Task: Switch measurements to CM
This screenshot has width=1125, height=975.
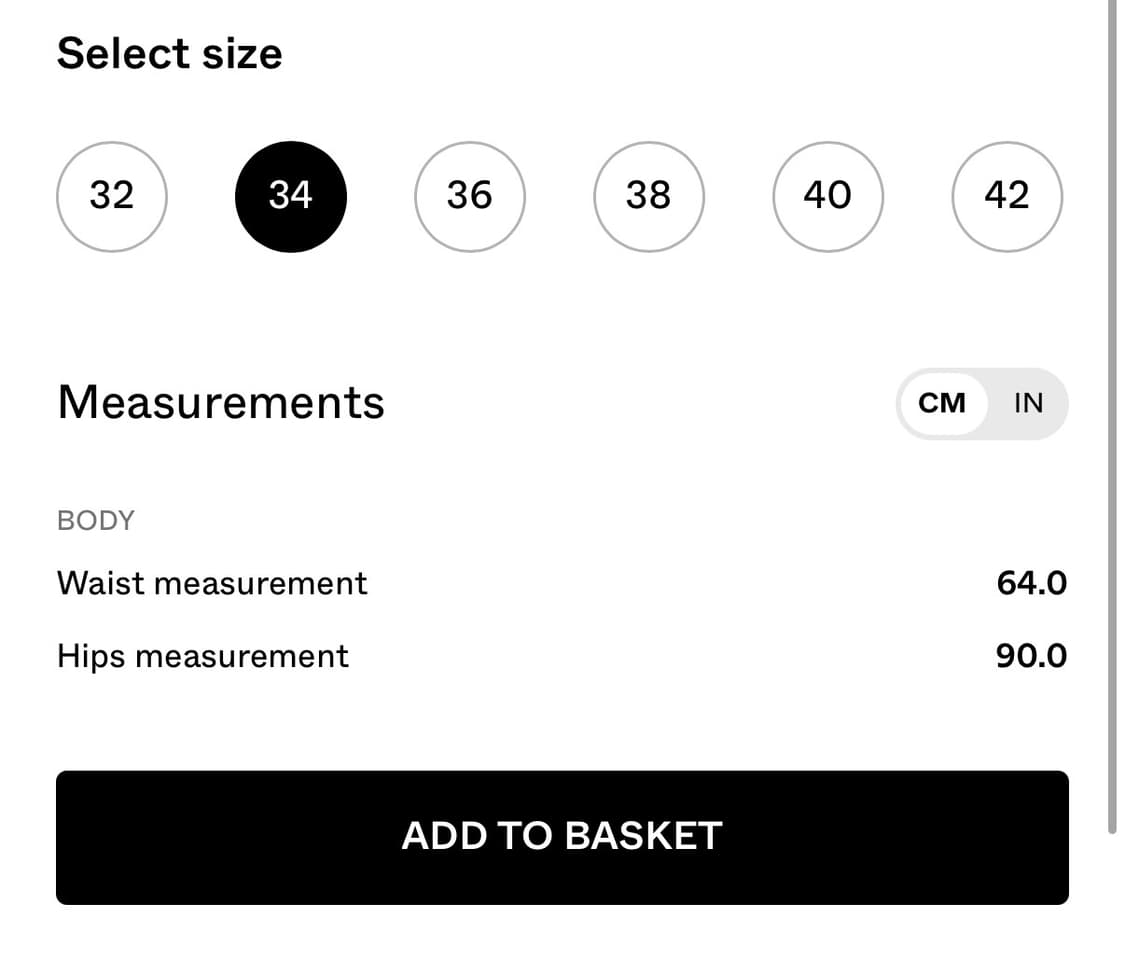Action: click(942, 403)
